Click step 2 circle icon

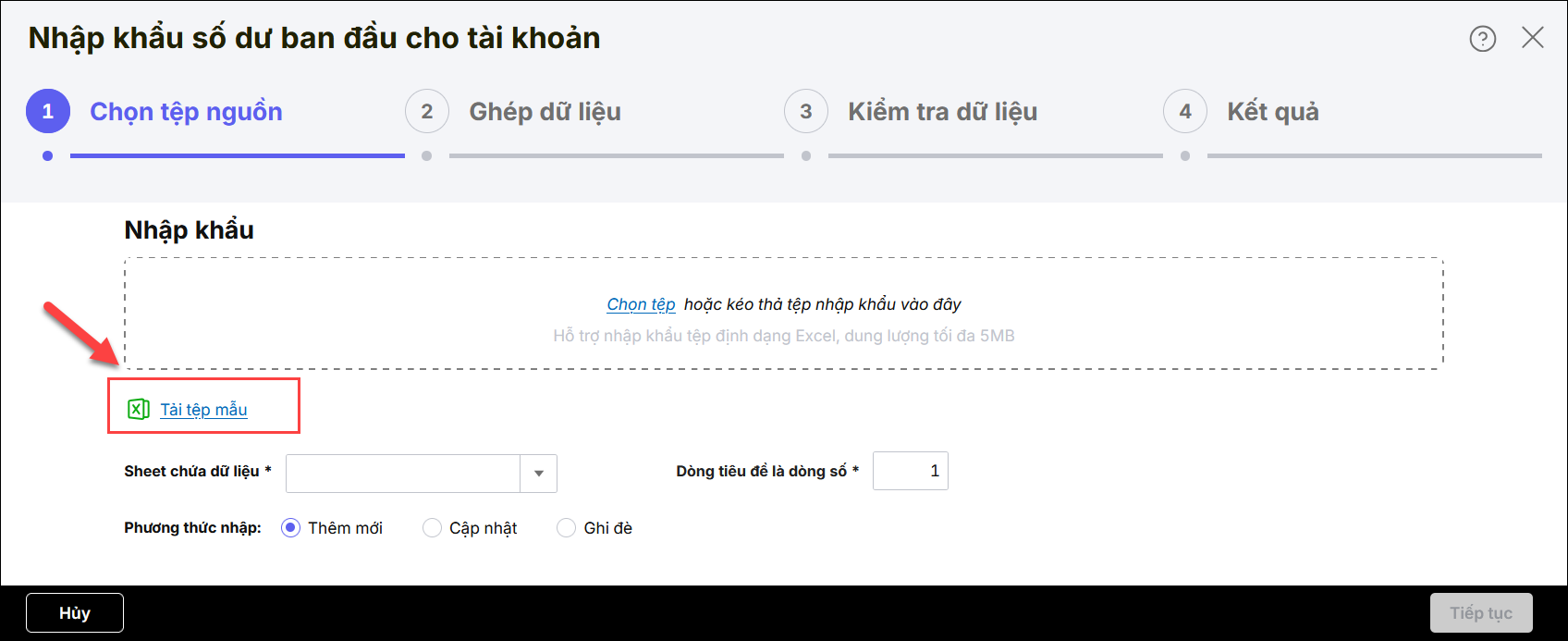(426, 112)
